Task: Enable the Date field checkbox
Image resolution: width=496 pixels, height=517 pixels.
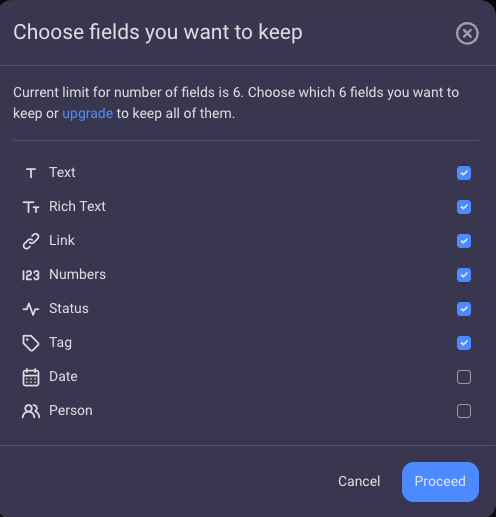Action: (464, 377)
